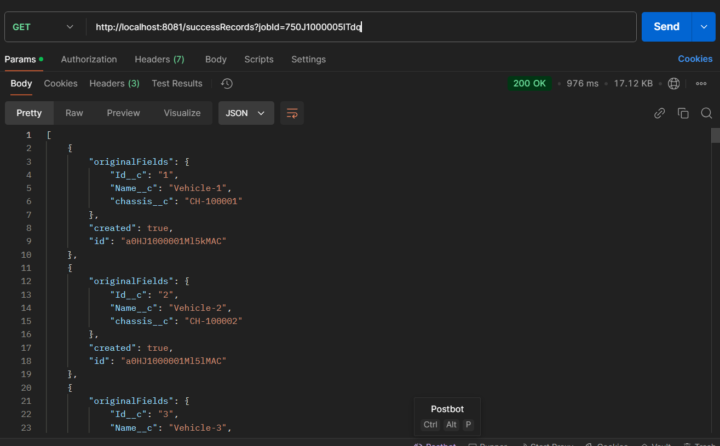Send the request with Send button

click(x=666, y=27)
